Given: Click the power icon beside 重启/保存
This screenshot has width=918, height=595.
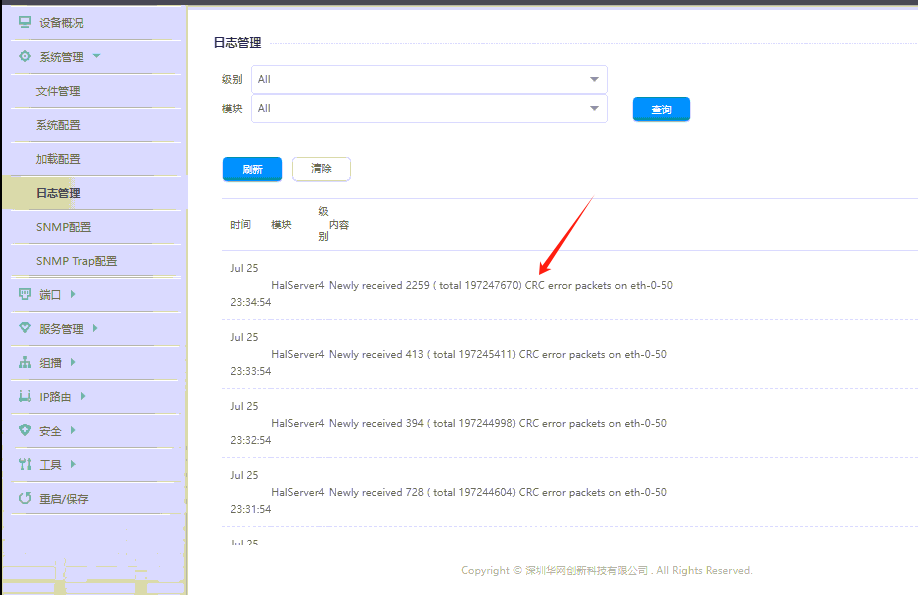Looking at the screenshot, I should 25,498.
